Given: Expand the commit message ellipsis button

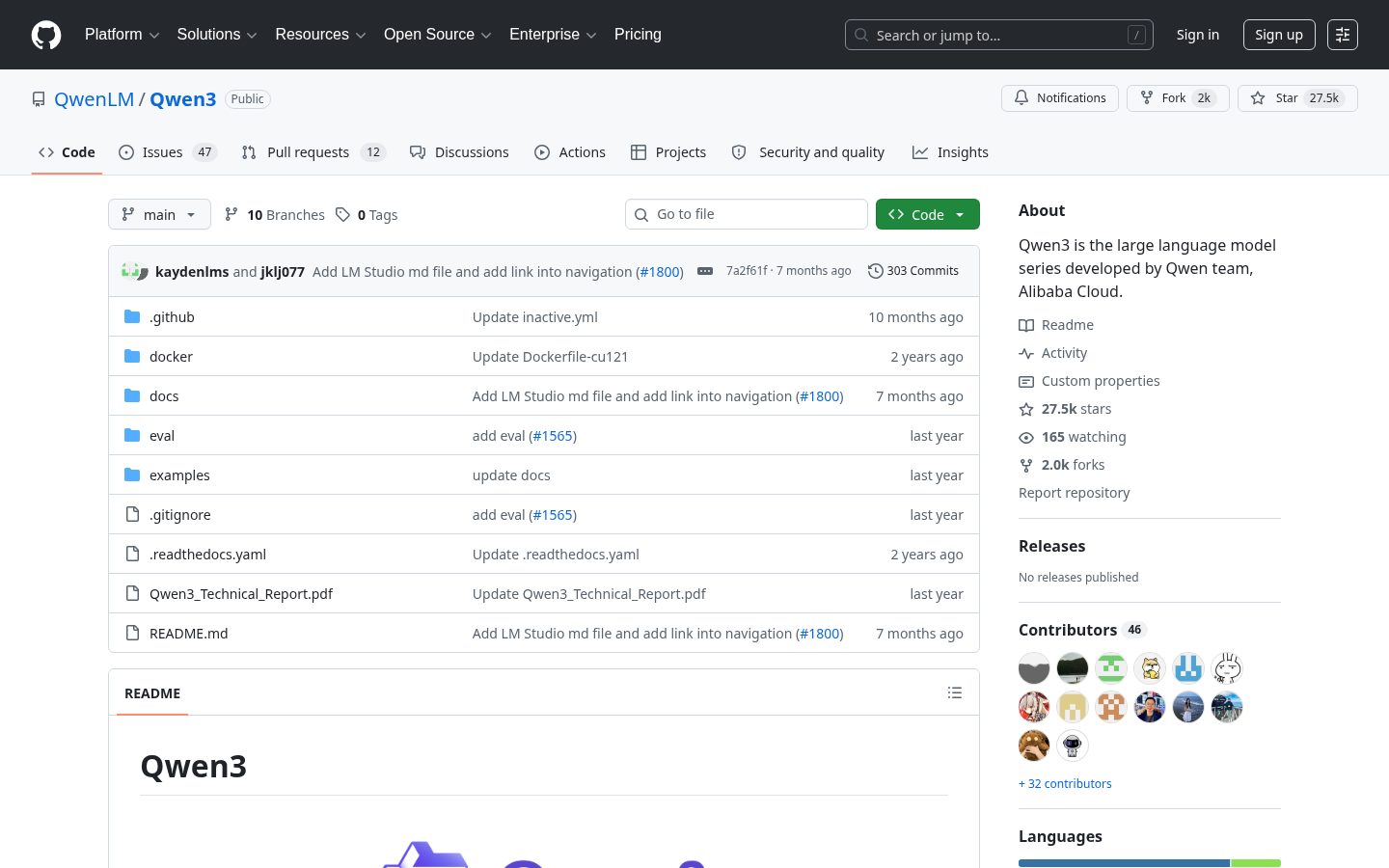Looking at the screenshot, I should (x=705, y=271).
